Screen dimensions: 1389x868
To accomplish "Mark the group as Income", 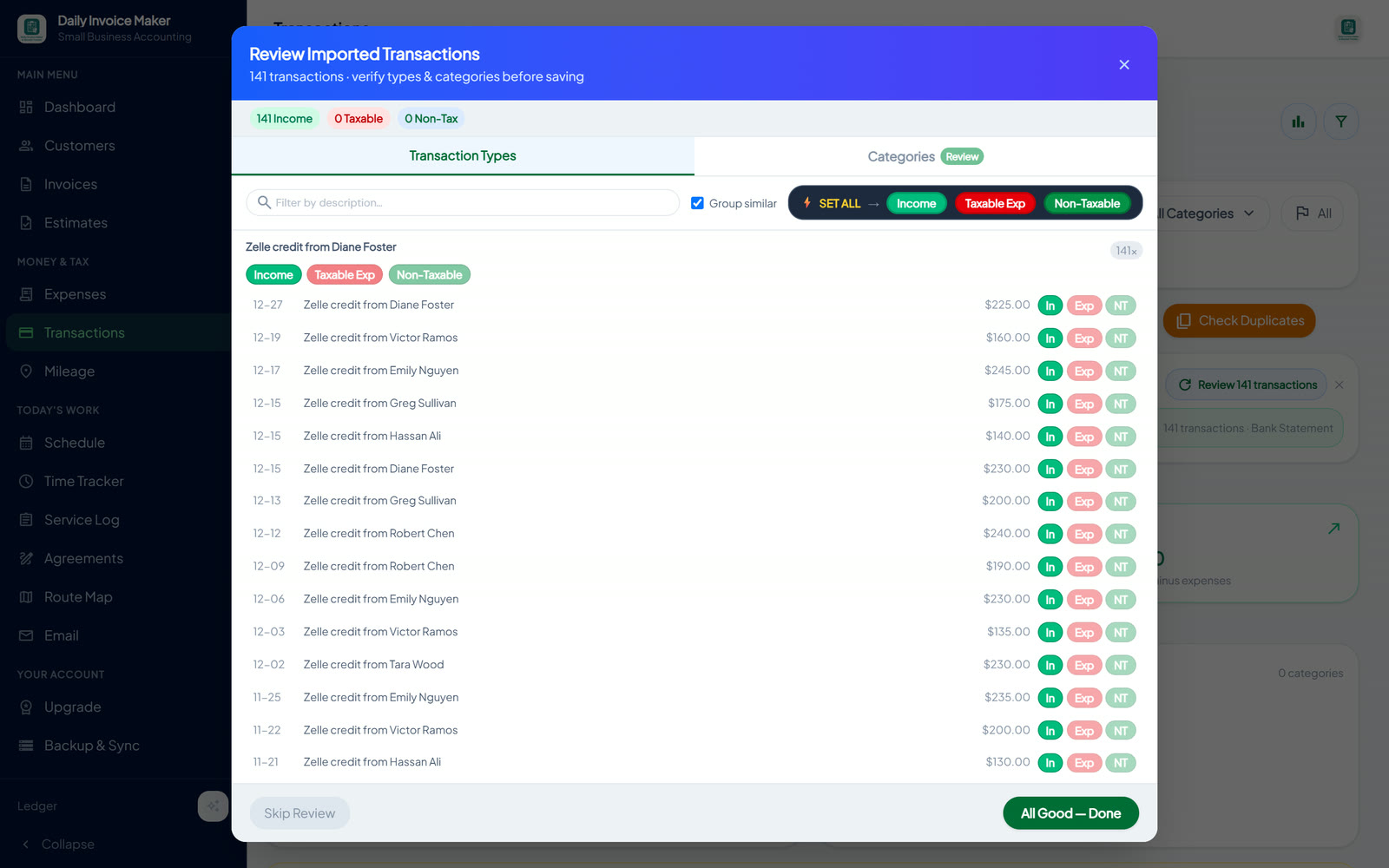I will 273,275.
